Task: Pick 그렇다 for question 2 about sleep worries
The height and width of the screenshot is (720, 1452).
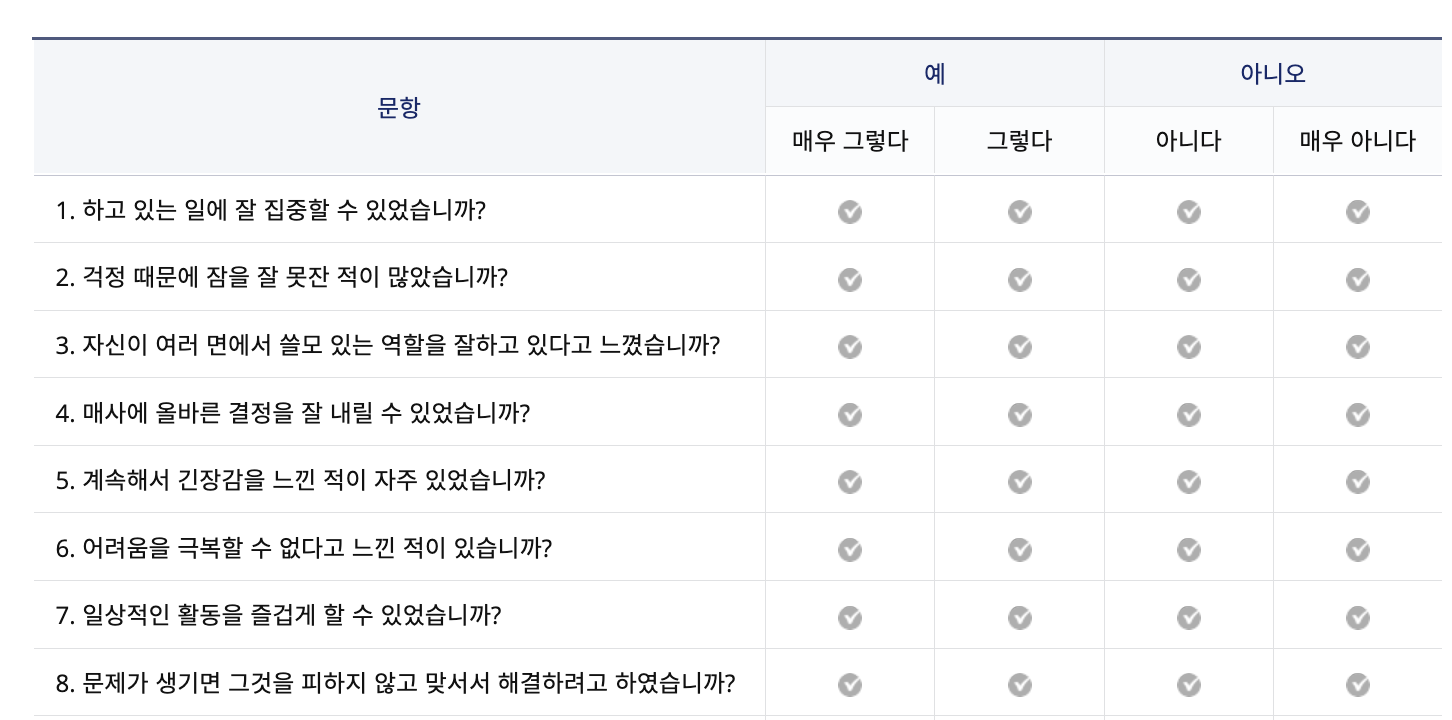Action: [1019, 280]
